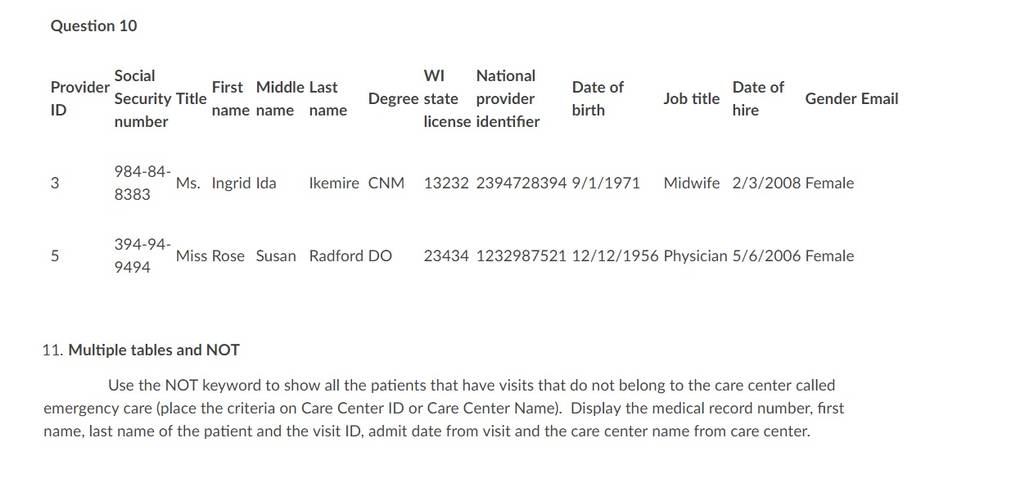Click the Question 10 heading
Image resolution: width=1024 pixels, height=477 pixels.
(93, 26)
